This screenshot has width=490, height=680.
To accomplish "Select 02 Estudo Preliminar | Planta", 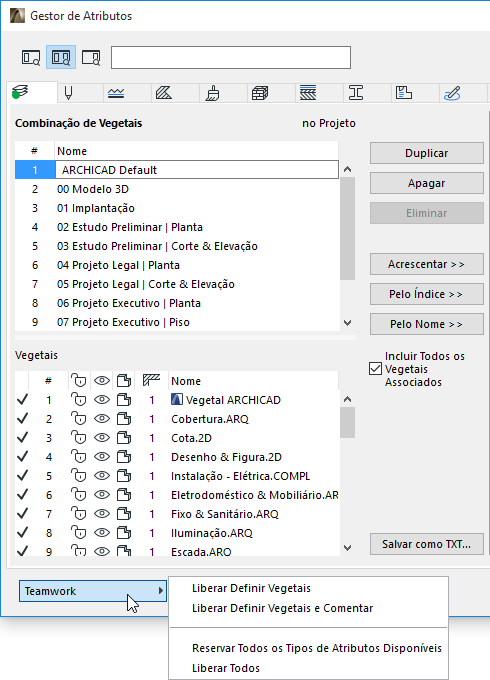I will pos(177,227).
